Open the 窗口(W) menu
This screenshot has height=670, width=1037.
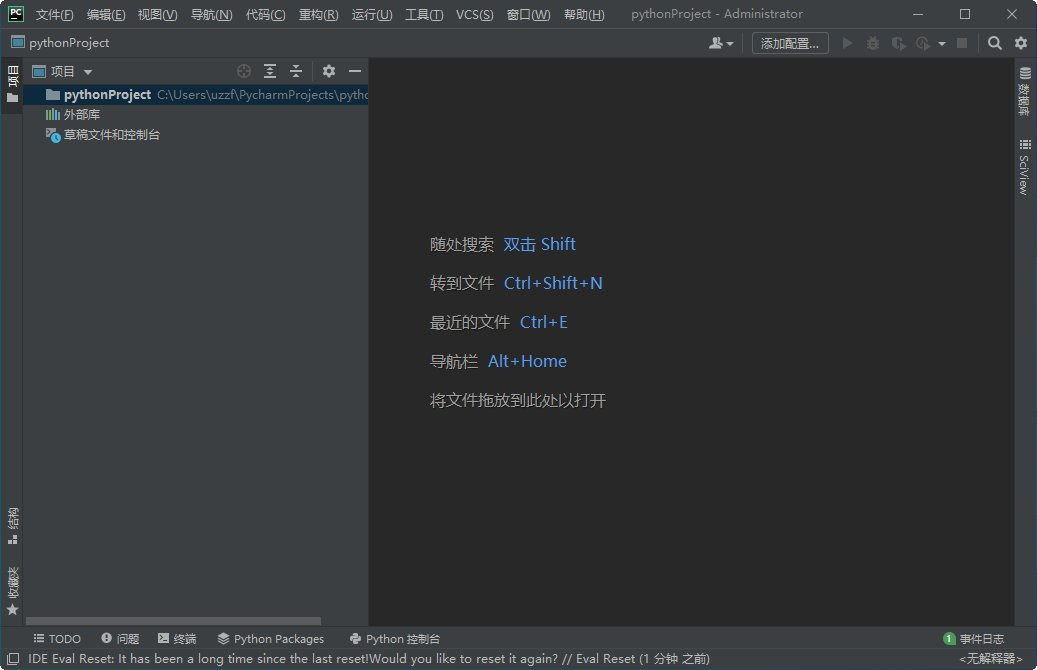pos(528,15)
